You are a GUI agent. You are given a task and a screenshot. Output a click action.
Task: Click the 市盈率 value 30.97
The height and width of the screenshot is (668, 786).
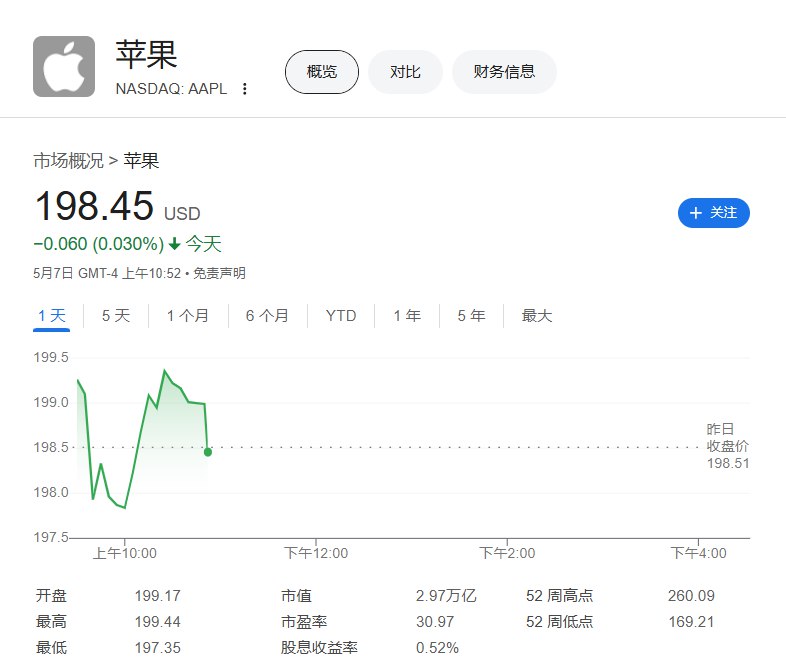pyautogui.click(x=435, y=621)
